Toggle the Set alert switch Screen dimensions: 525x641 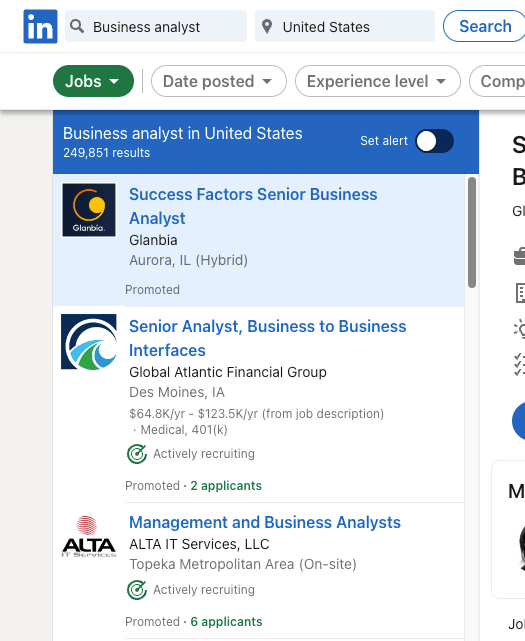435,141
